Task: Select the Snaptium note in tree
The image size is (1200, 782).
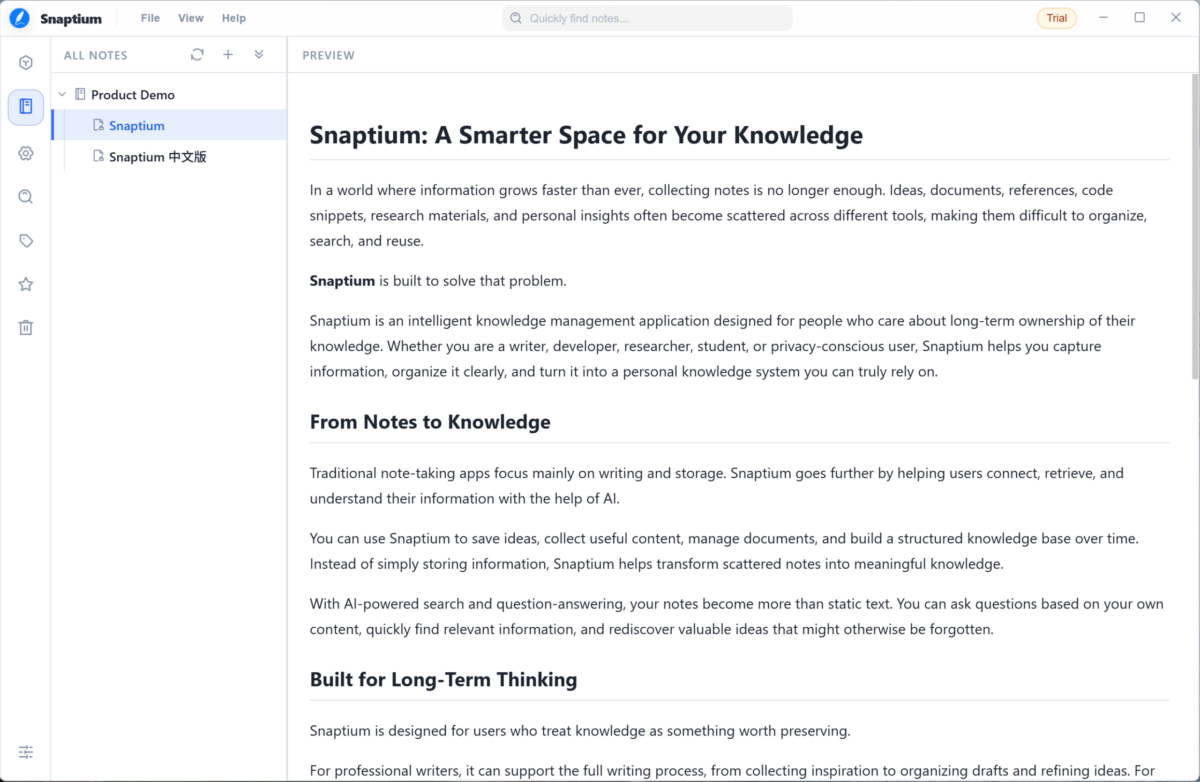Action: tap(170, 126)
